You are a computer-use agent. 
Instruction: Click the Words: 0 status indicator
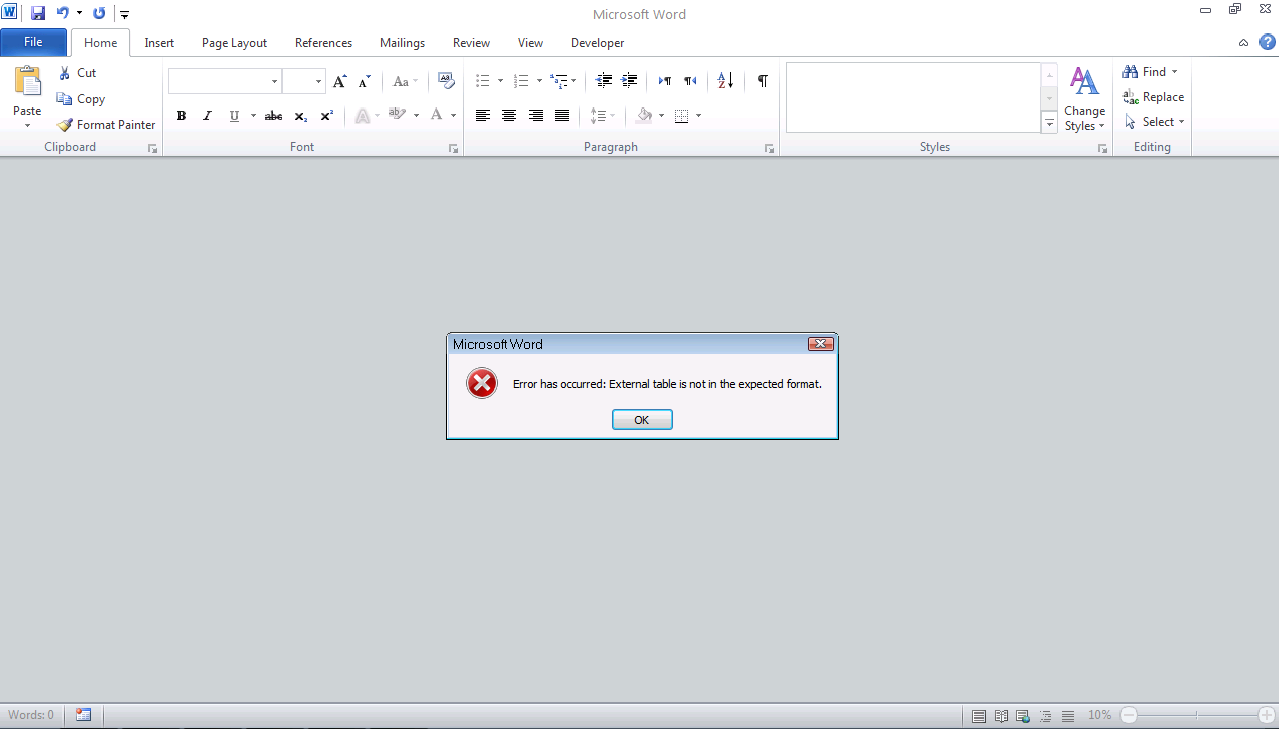(x=31, y=715)
